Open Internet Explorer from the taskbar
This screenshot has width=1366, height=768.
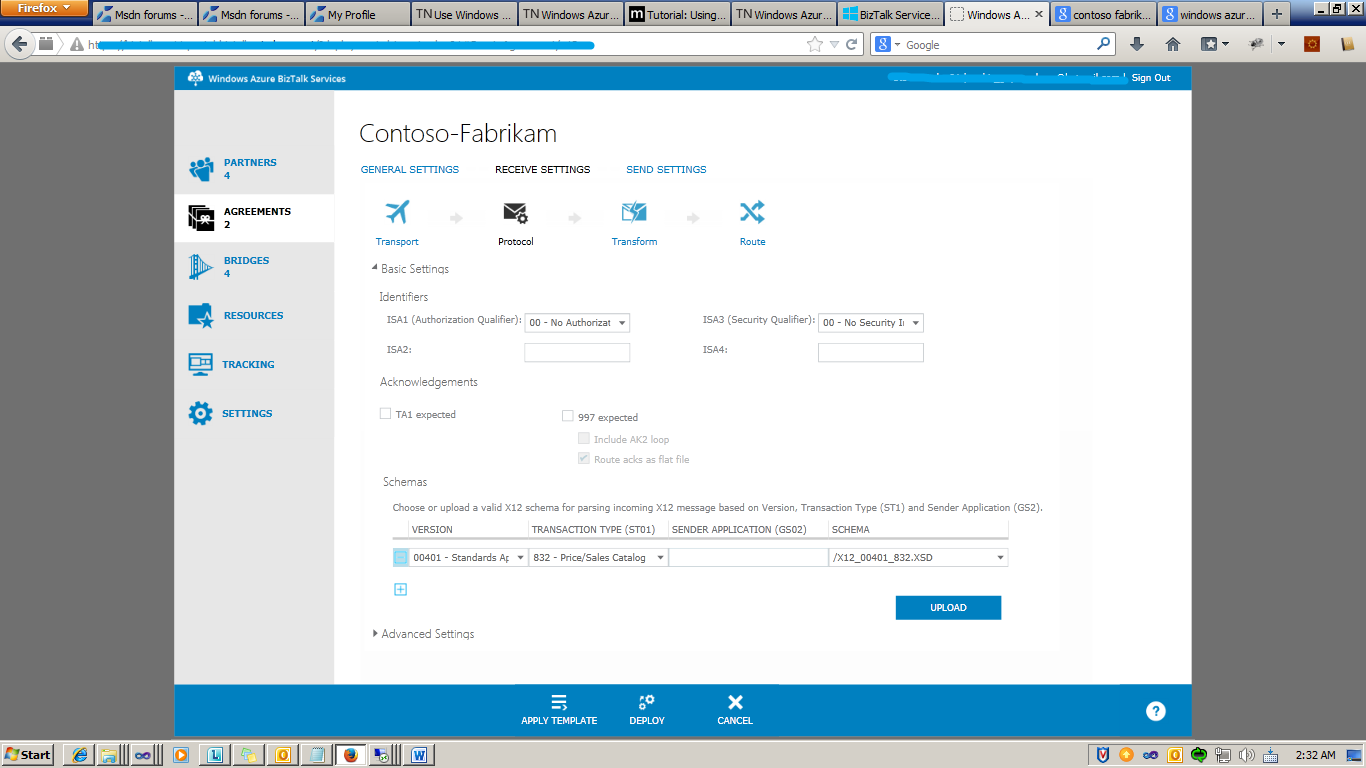[80, 755]
